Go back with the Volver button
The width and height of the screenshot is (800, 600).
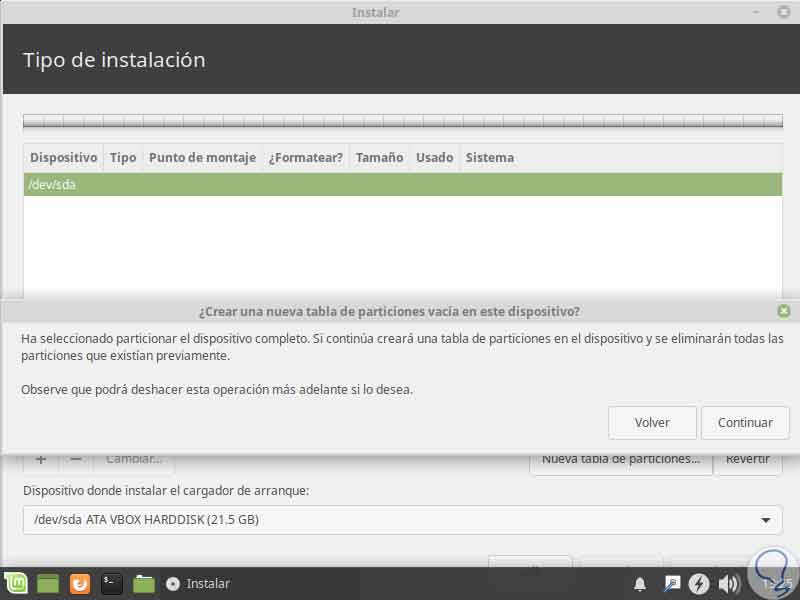pos(652,422)
